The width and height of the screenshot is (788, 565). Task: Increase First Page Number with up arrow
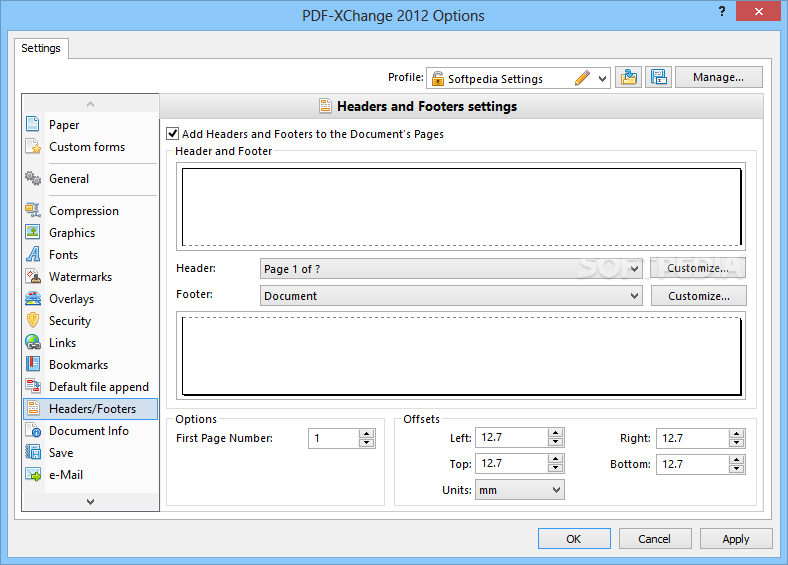[x=366, y=433]
